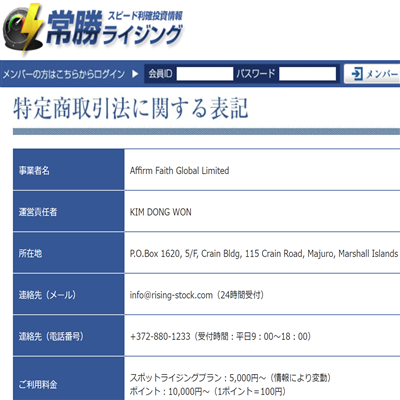Click the KIM DONG WON name text
The height and width of the screenshot is (400, 400).
click(160, 212)
